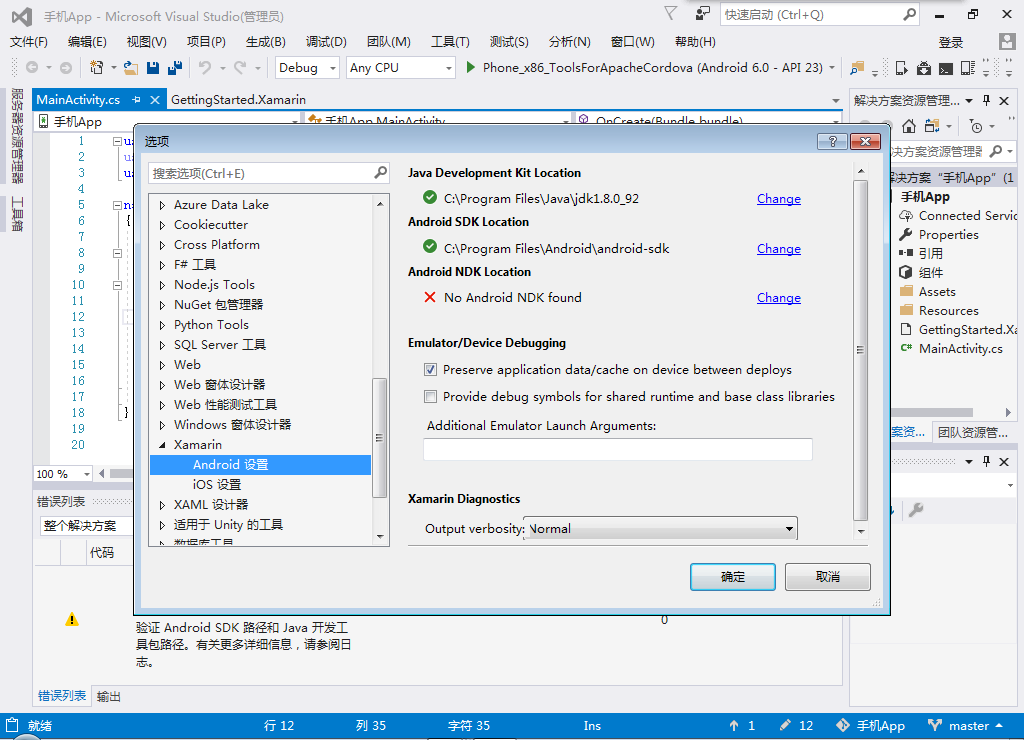Click the Home icon in Solution Explorer
This screenshot has height=740, width=1024.
(x=908, y=126)
